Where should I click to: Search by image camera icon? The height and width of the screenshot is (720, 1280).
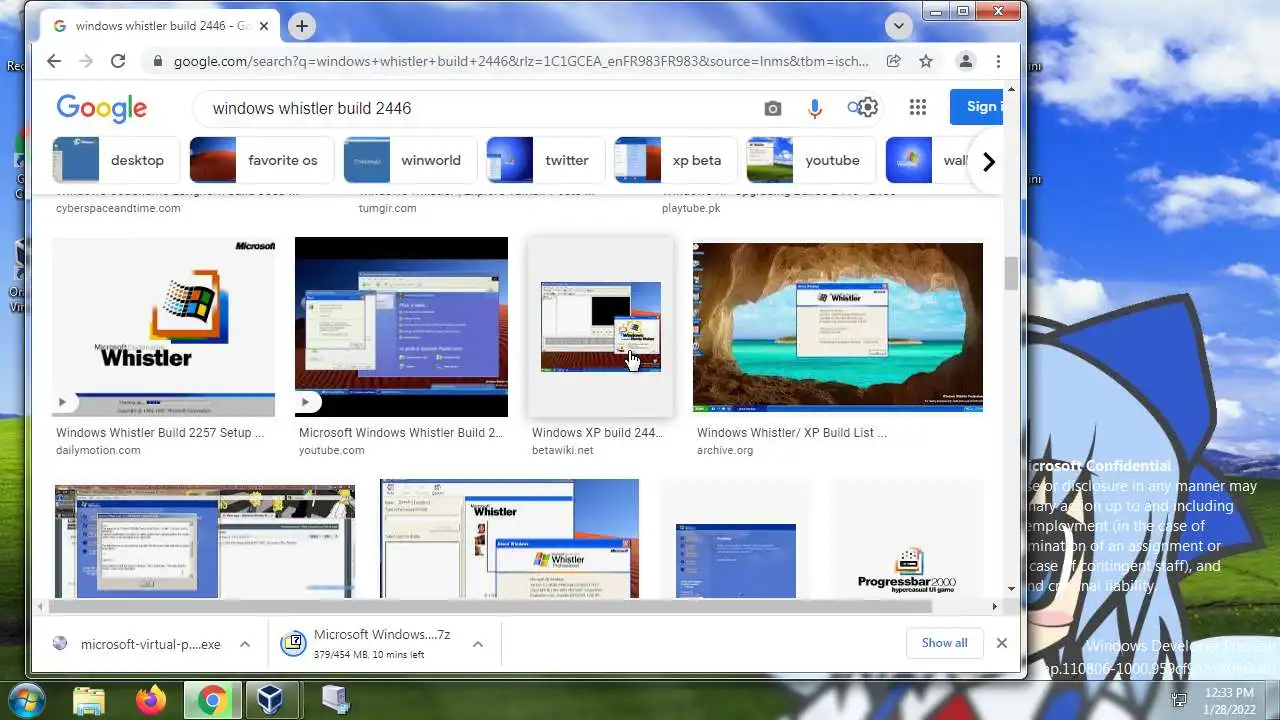tap(772, 108)
